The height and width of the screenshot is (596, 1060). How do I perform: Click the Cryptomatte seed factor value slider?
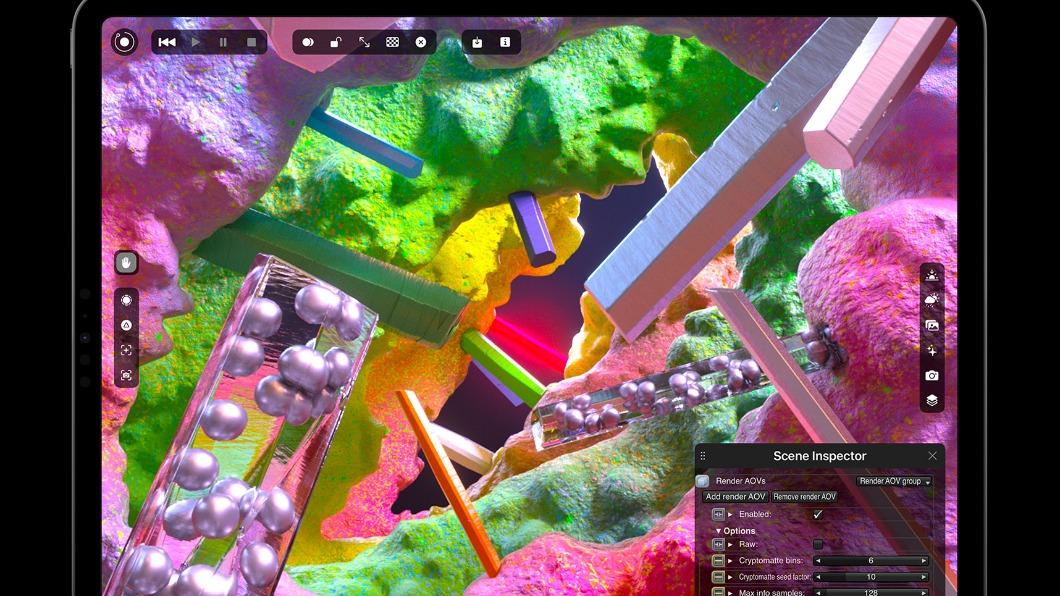[x=871, y=577]
